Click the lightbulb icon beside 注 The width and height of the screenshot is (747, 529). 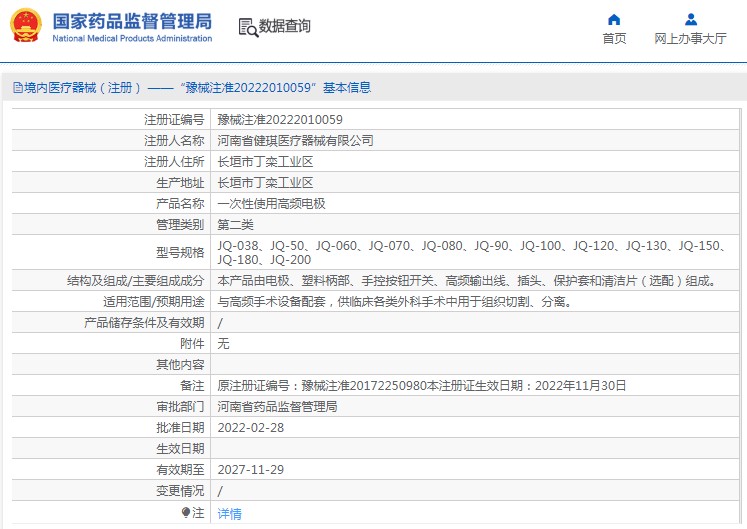tap(185, 512)
